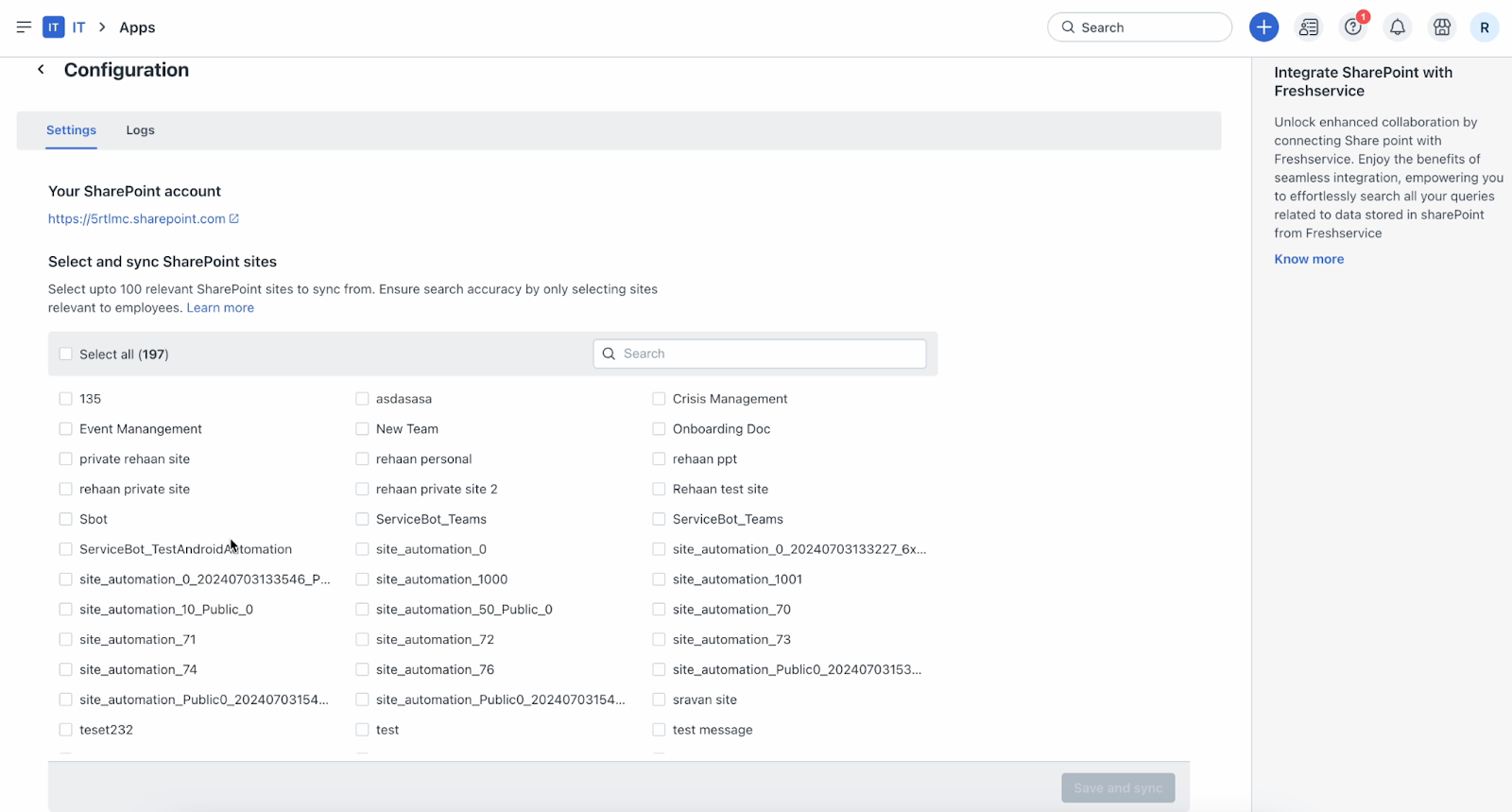Check the rehaan ppt checkbox
The image size is (1512, 812).
659,459
